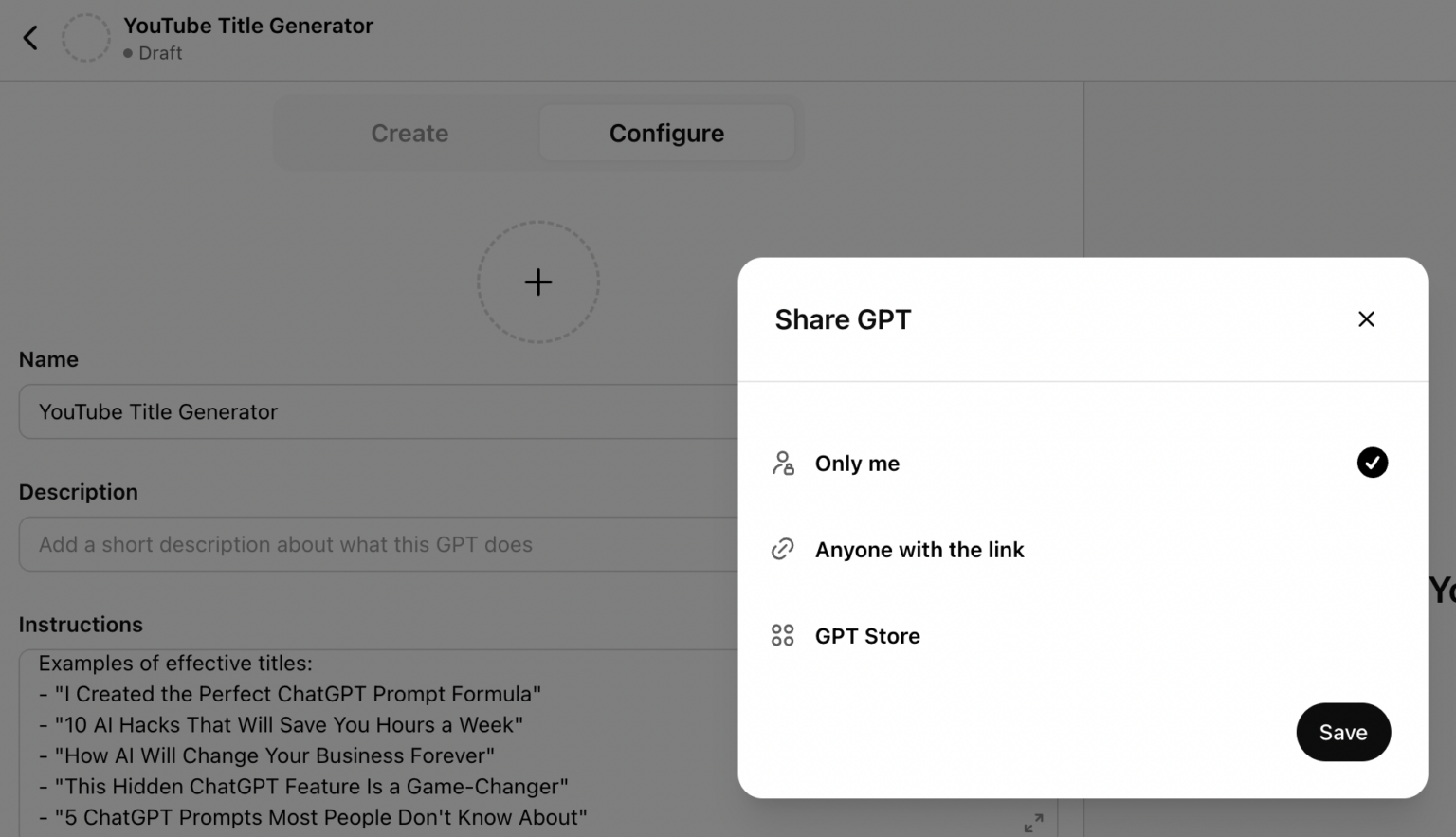The height and width of the screenshot is (837, 1456).
Task: Click the dashed avatar placeholder in the header
Action: (85, 37)
